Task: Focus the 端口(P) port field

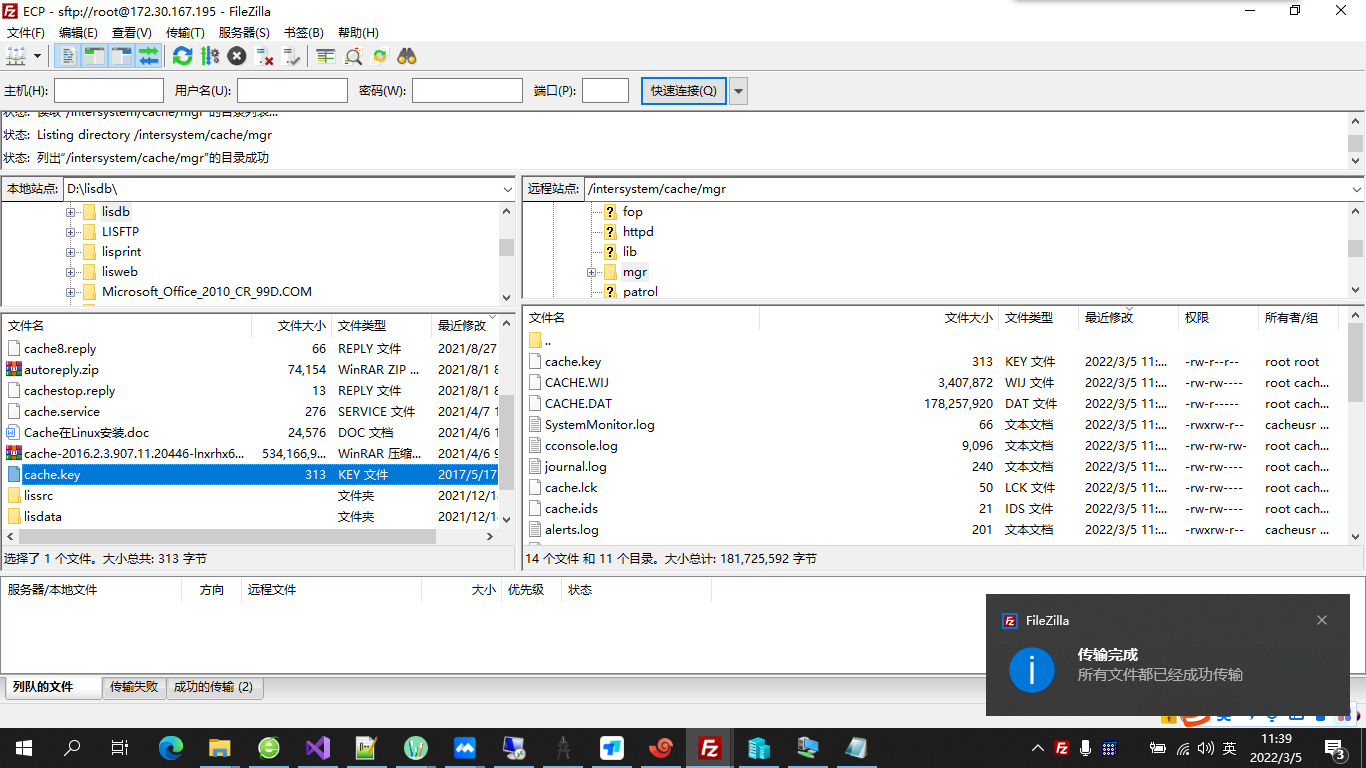Action: [x=605, y=91]
